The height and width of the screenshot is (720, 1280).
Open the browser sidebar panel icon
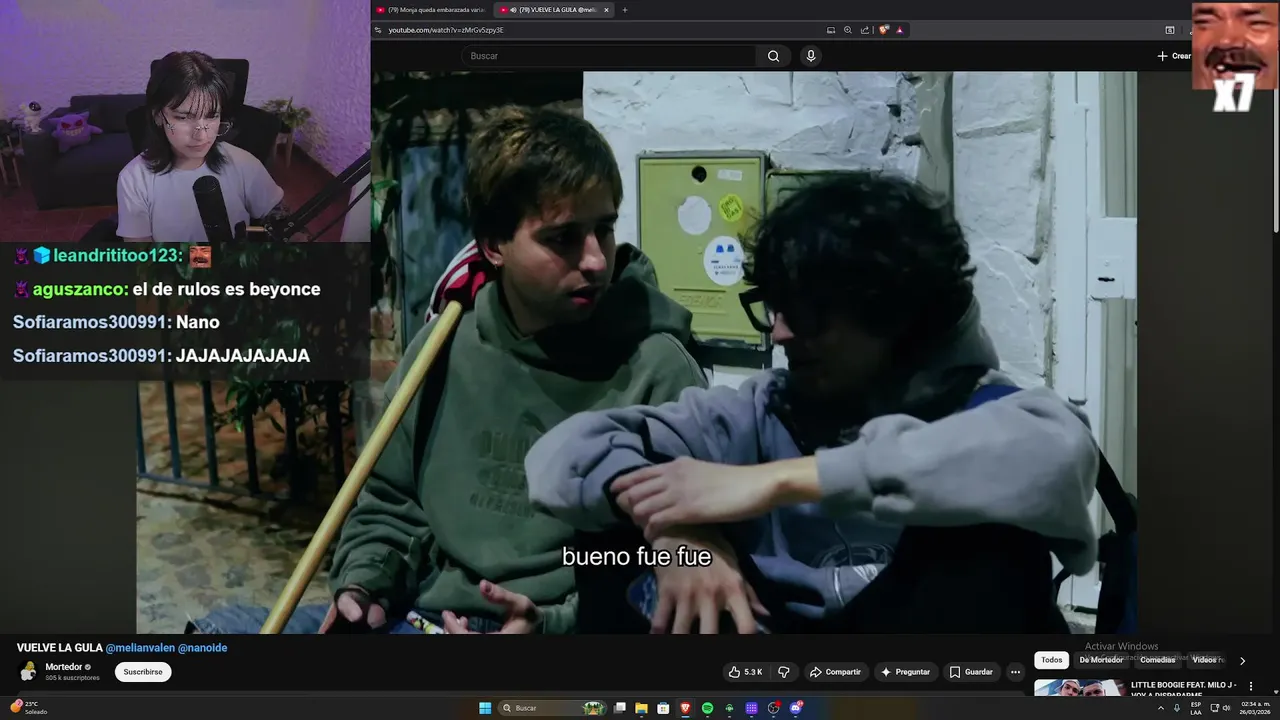[1170, 30]
